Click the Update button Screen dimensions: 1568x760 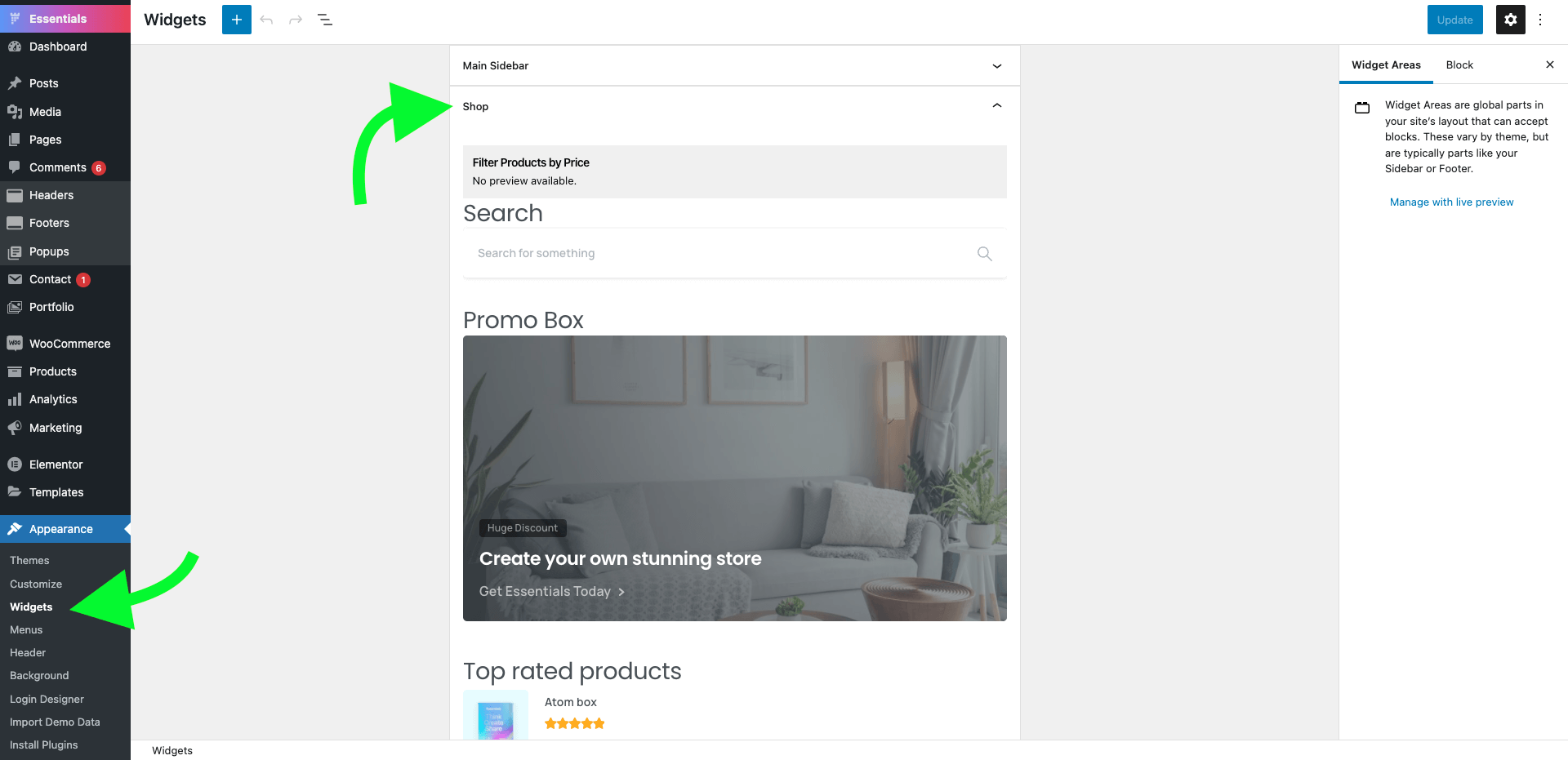(1454, 19)
